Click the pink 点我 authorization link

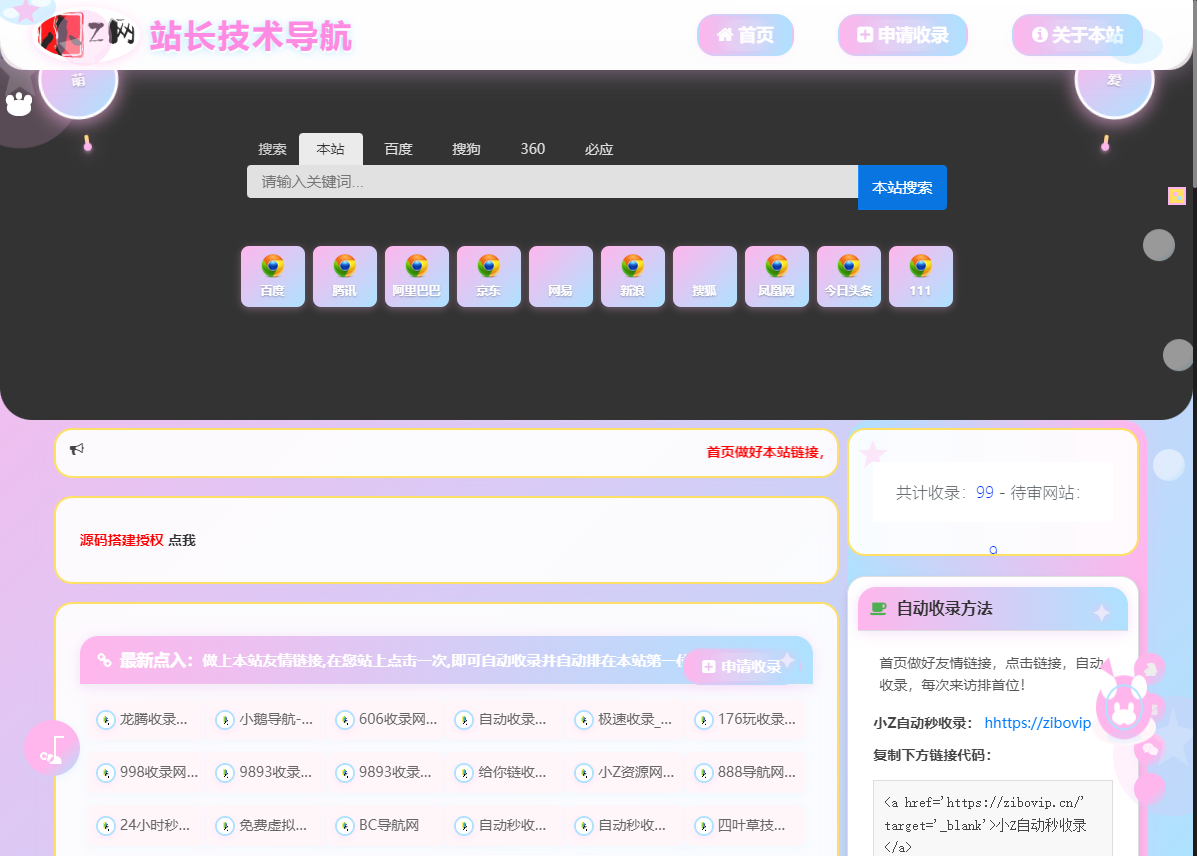(x=183, y=539)
